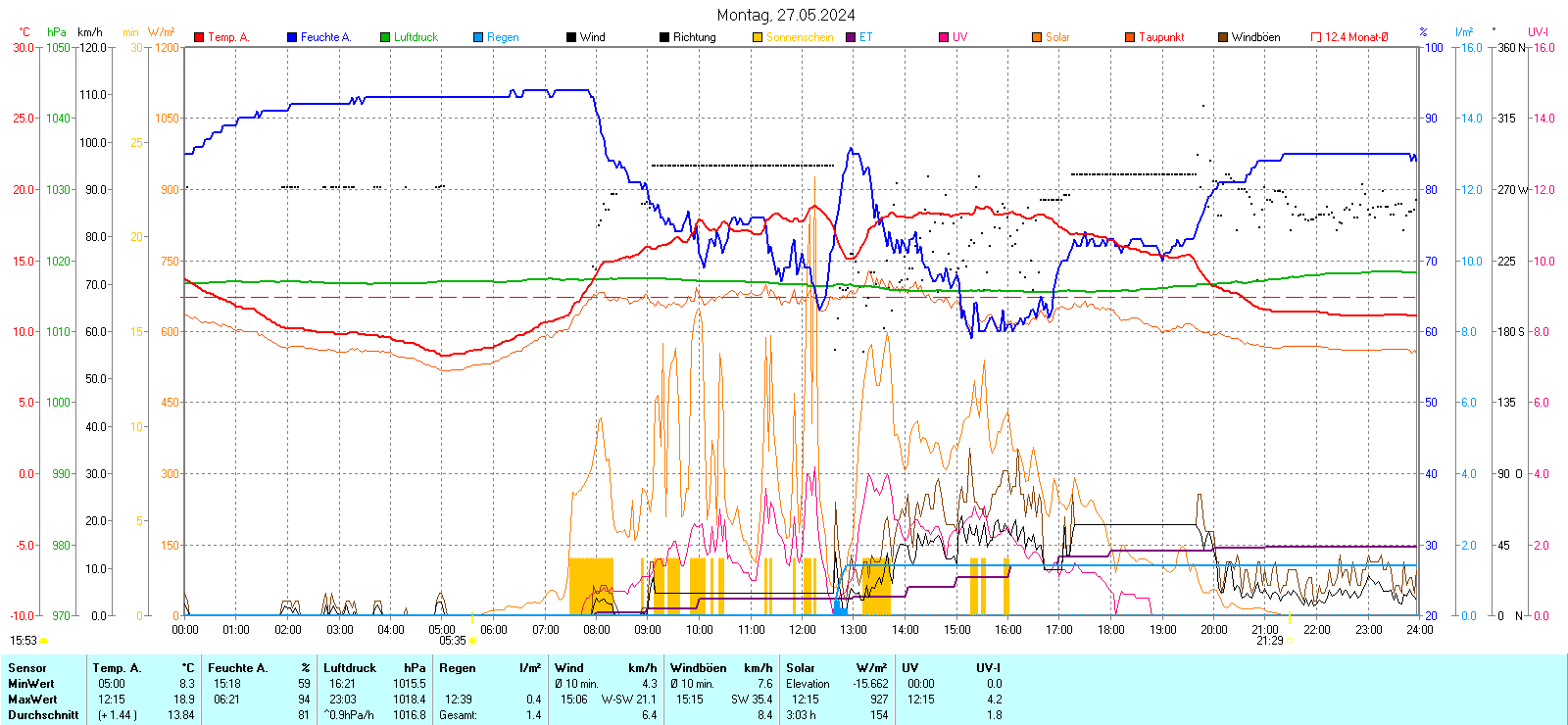Click the red Temp. A. legend square
This screenshot has width=1568, height=725.
[199, 37]
